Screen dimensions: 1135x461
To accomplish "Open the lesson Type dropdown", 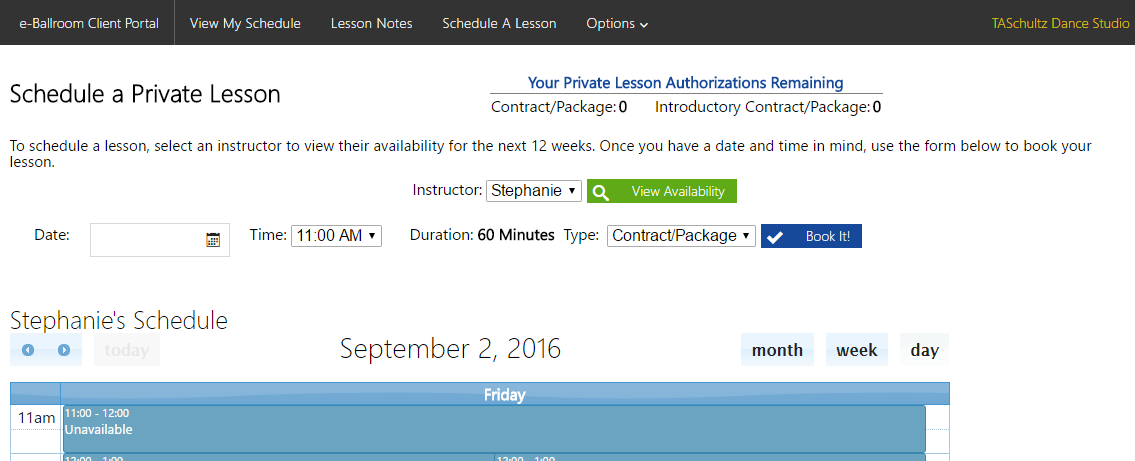I will click(681, 236).
